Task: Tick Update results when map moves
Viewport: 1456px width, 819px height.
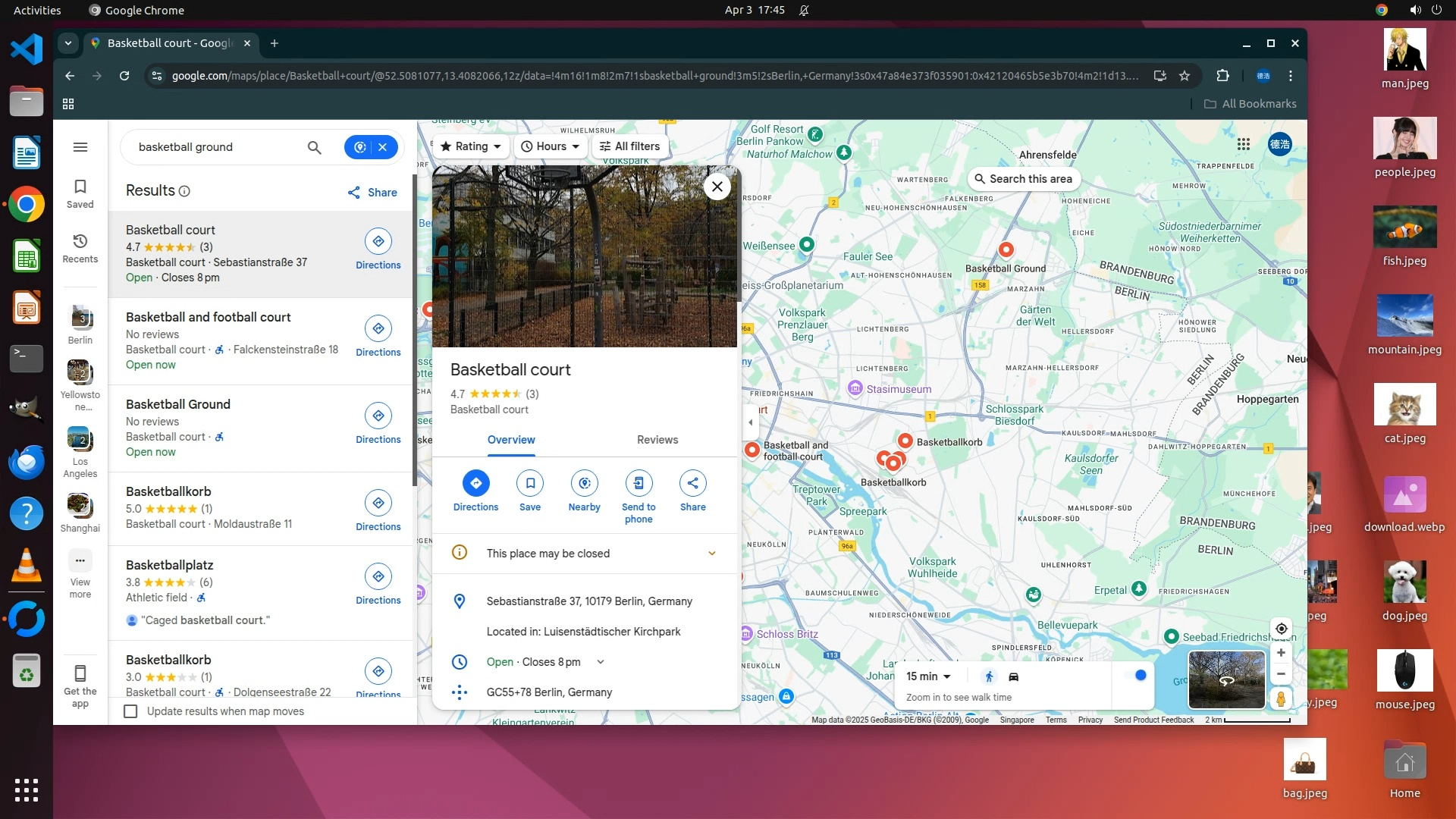Action: (x=131, y=711)
